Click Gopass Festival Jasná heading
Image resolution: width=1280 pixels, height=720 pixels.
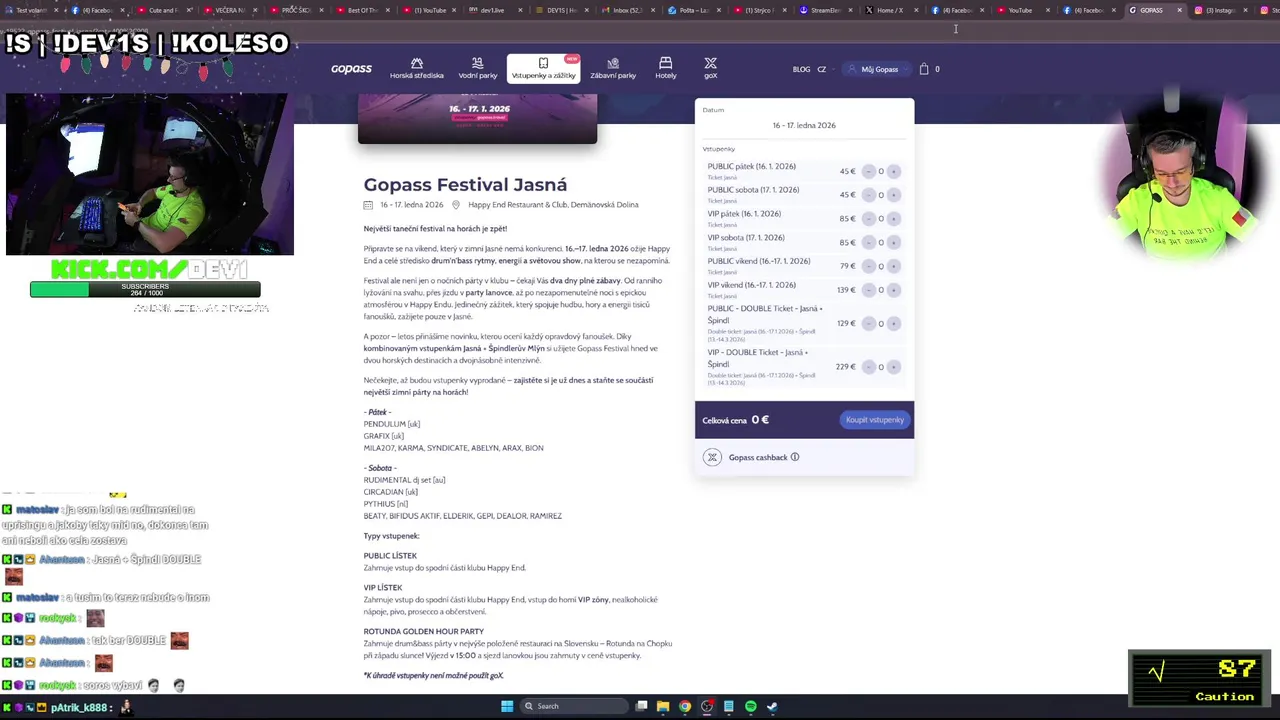[x=465, y=184]
